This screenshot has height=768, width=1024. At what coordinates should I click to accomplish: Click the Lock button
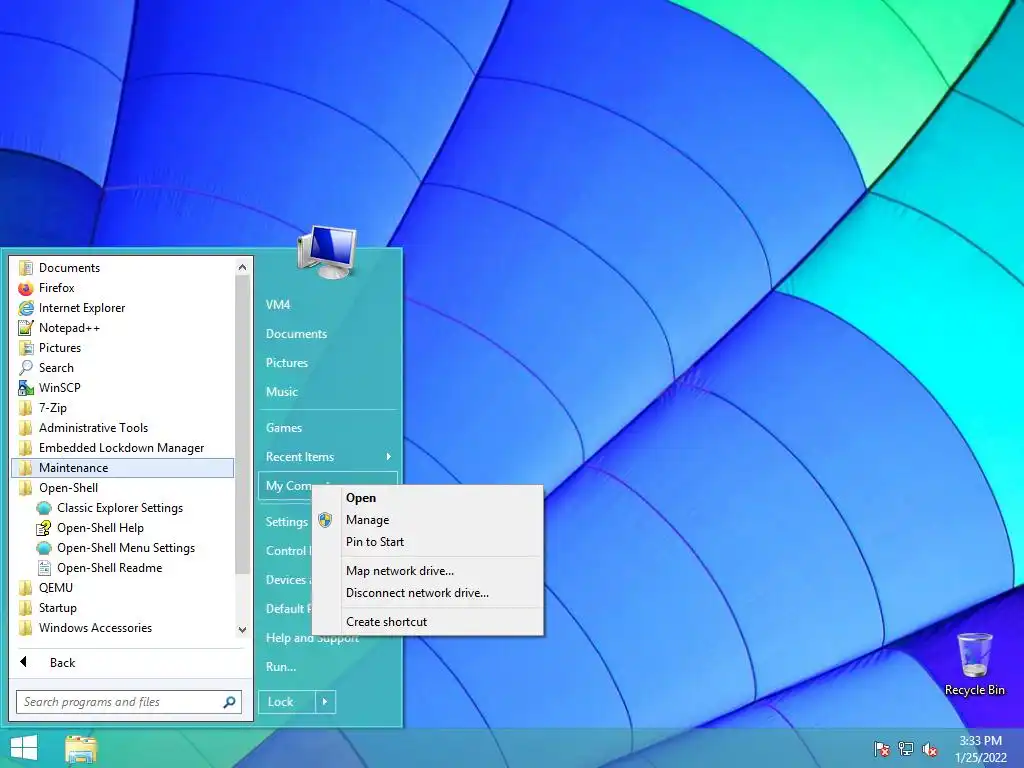pos(287,702)
